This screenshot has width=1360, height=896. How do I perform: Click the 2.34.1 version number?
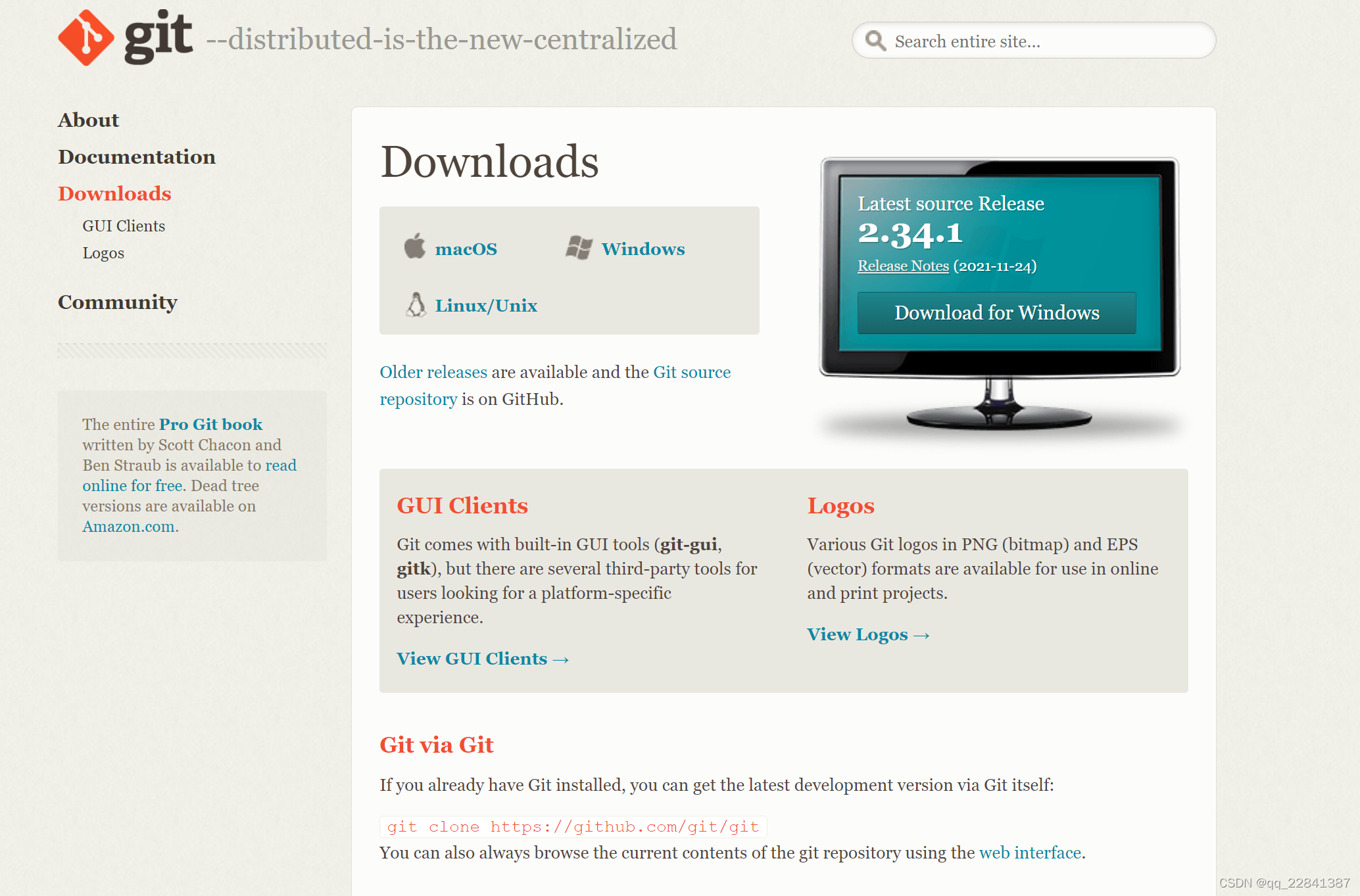click(910, 234)
